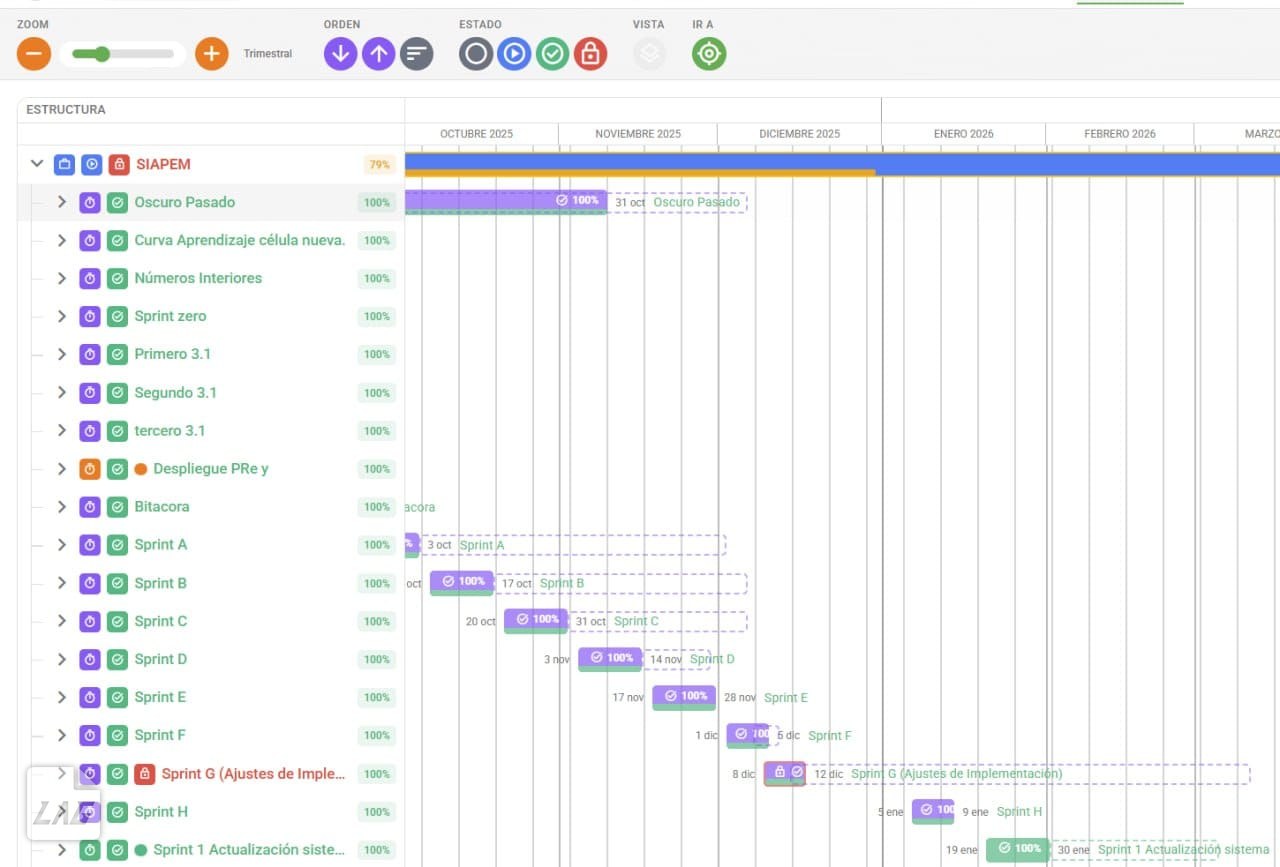Viewport: 1280px width, 867px height.
Task: Click the red lock icon beside SIAPEM
Action: 119,164
